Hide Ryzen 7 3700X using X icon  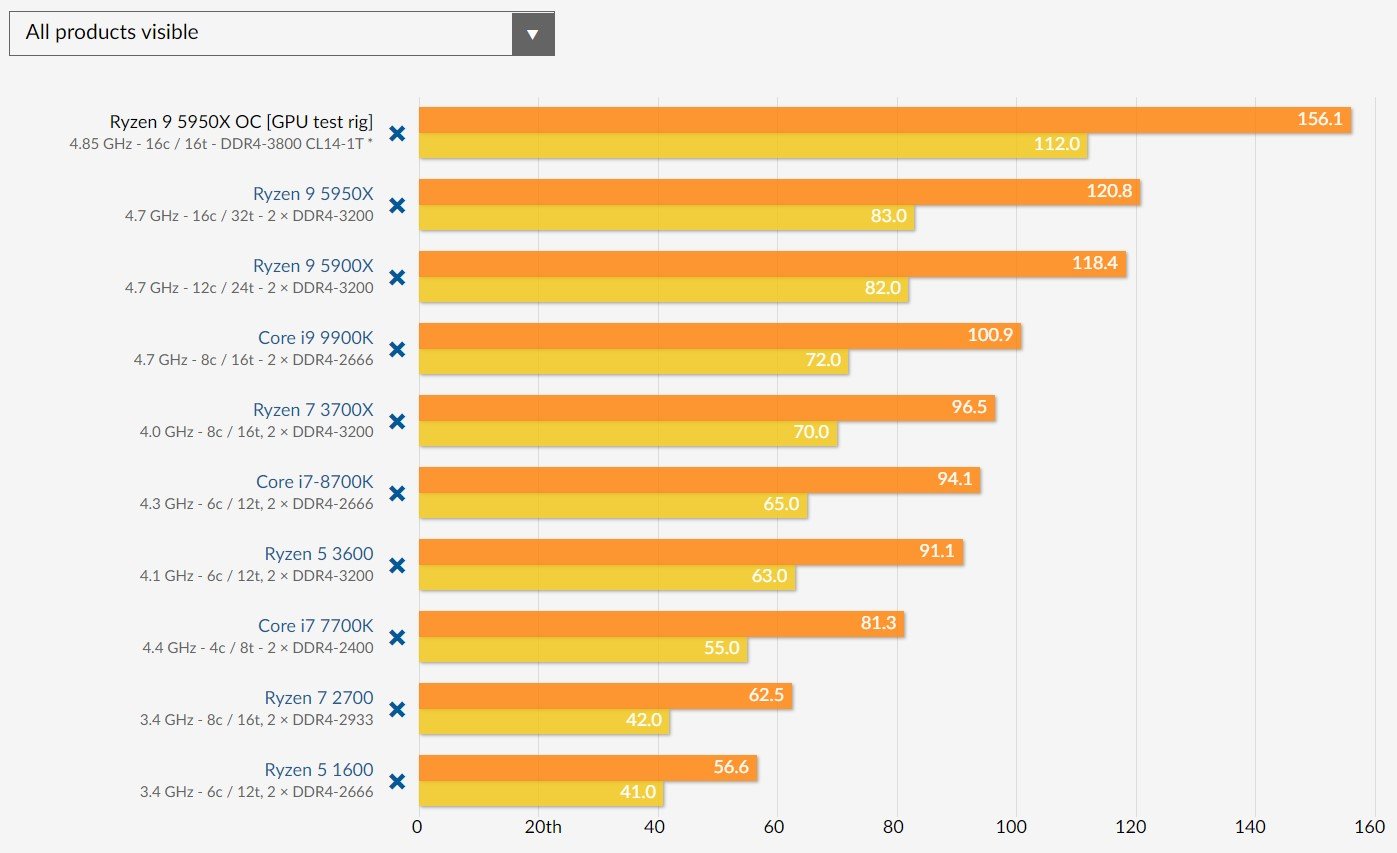[x=397, y=421]
